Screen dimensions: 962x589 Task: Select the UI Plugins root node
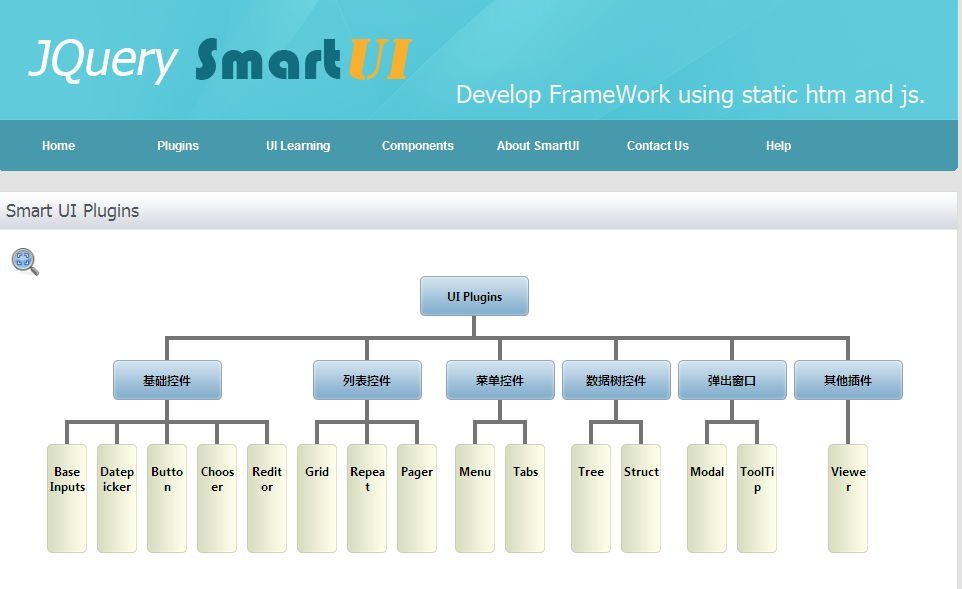click(x=474, y=296)
